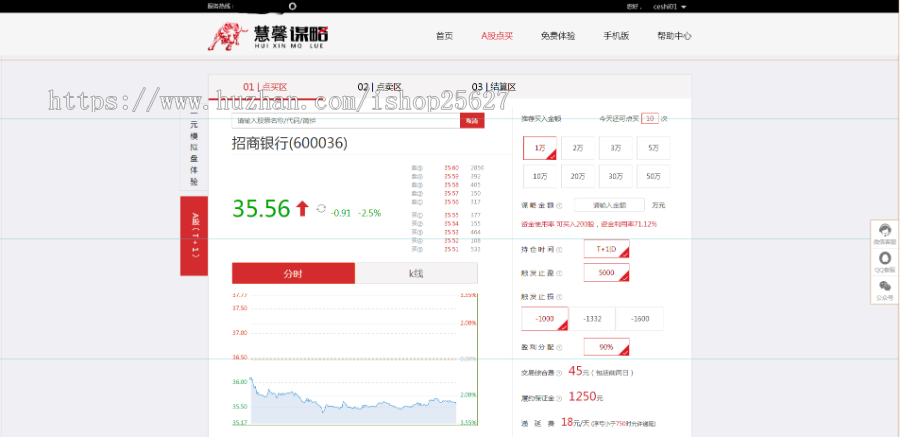Click the help icon next to 持仓时间

560,250
